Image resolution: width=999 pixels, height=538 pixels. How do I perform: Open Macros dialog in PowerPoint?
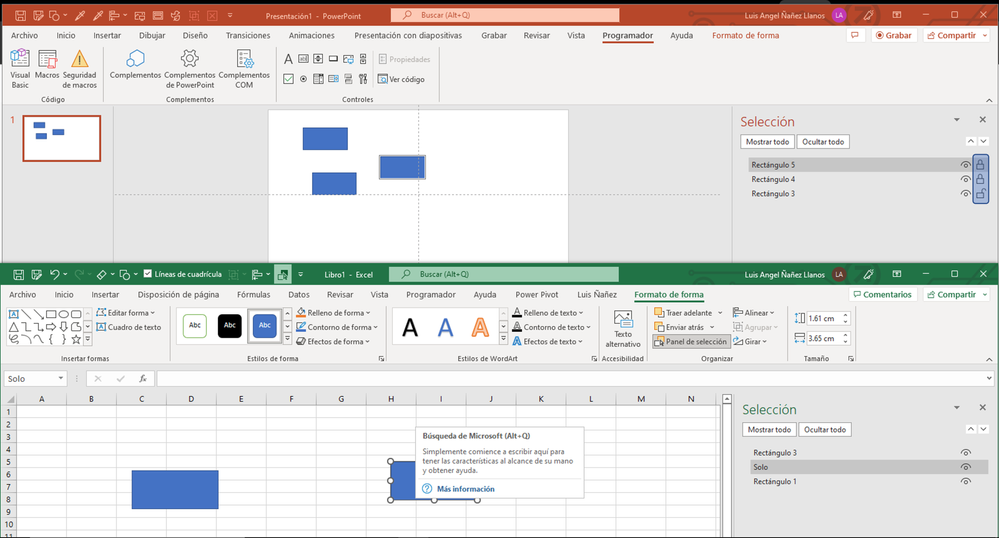tap(47, 65)
